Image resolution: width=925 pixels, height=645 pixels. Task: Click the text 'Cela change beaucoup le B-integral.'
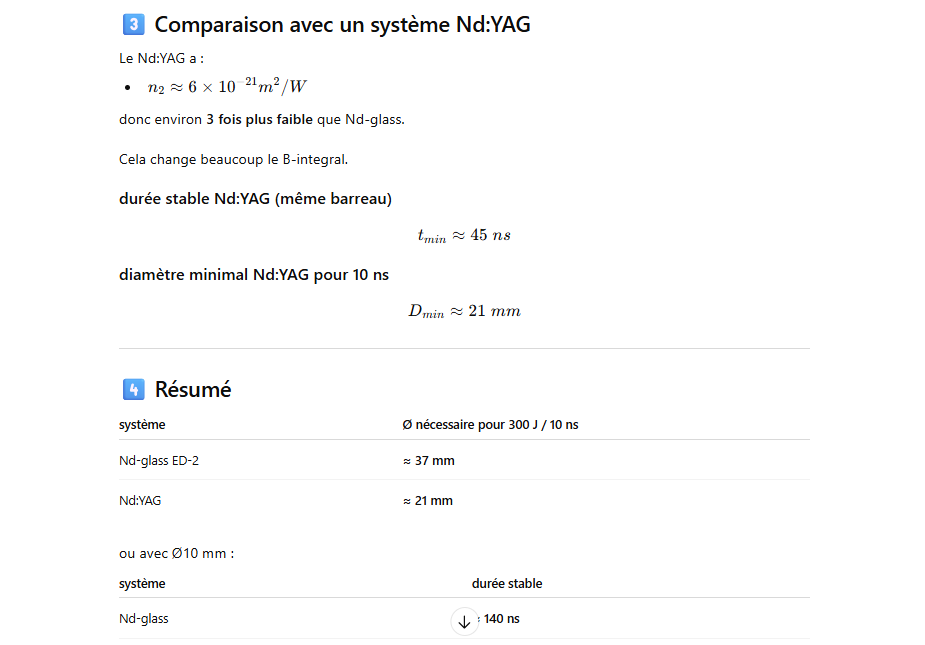tap(233, 159)
